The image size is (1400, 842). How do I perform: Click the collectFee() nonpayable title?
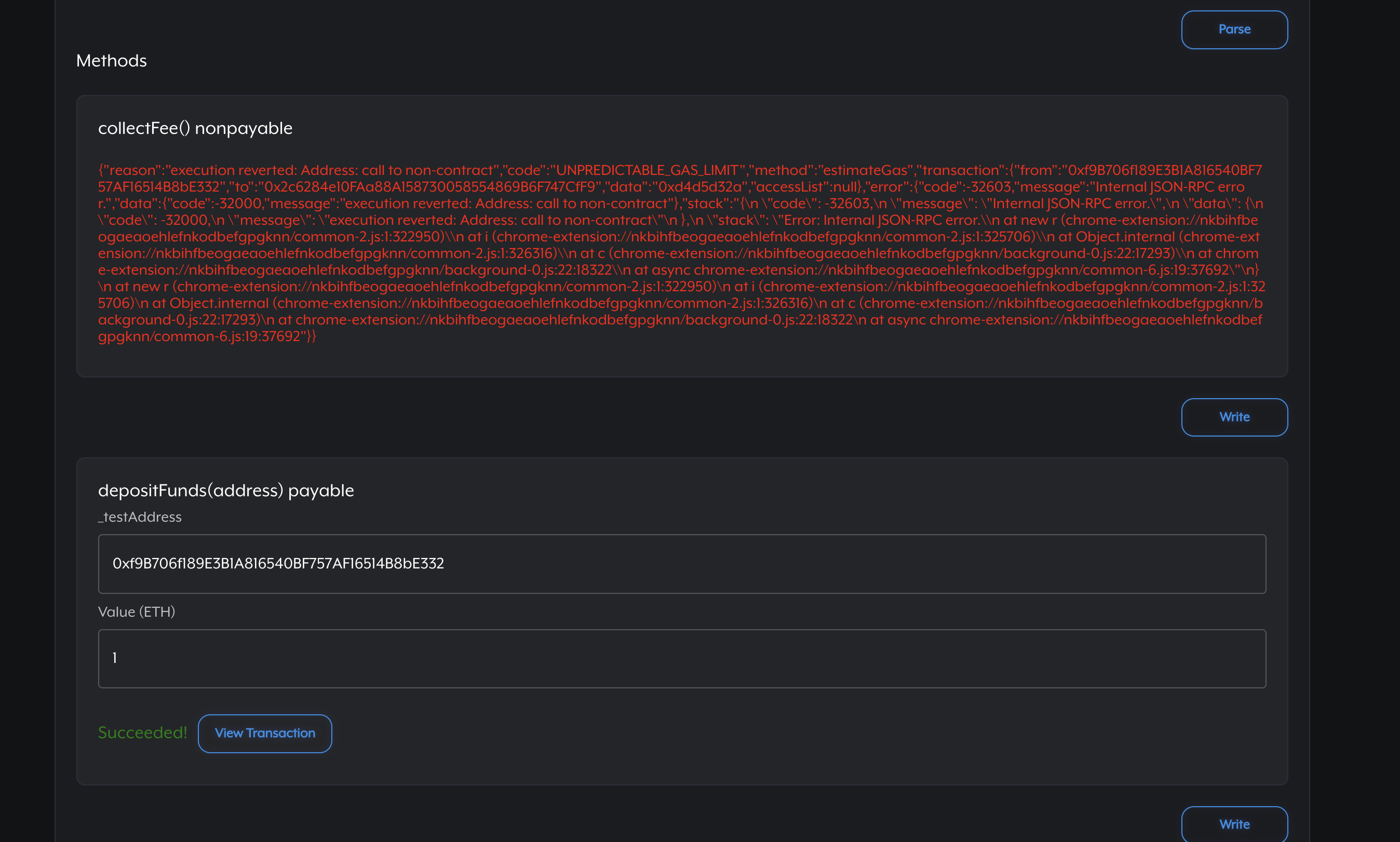coord(195,128)
